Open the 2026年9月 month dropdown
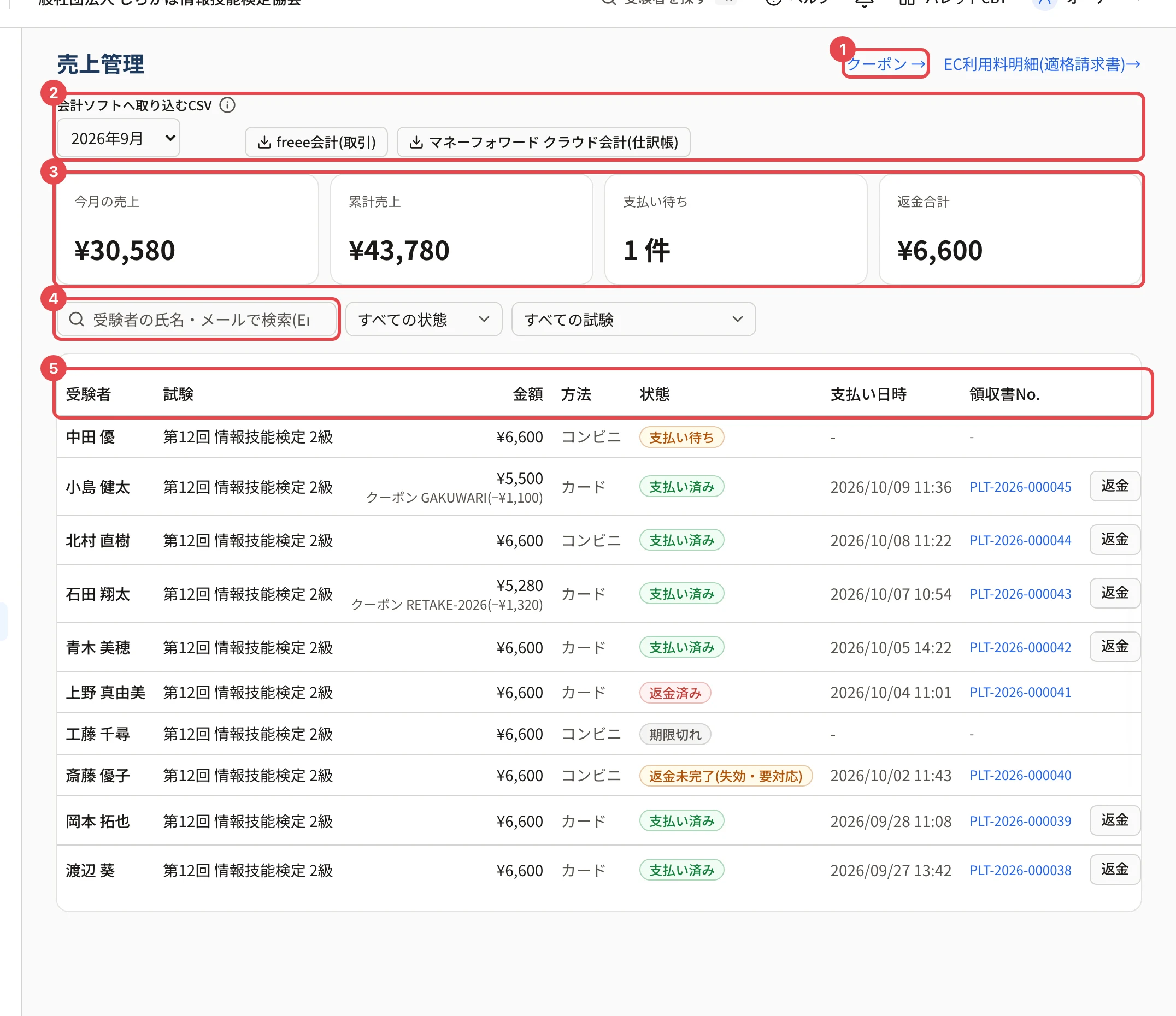The width and height of the screenshot is (1176, 1016). (x=119, y=138)
